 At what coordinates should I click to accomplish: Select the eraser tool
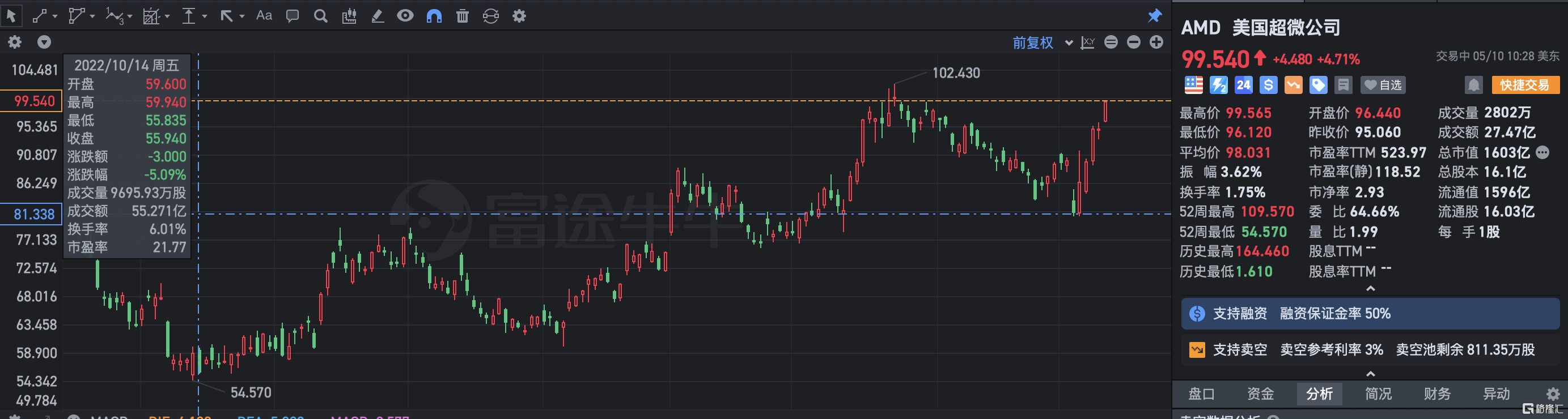[x=378, y=16]
